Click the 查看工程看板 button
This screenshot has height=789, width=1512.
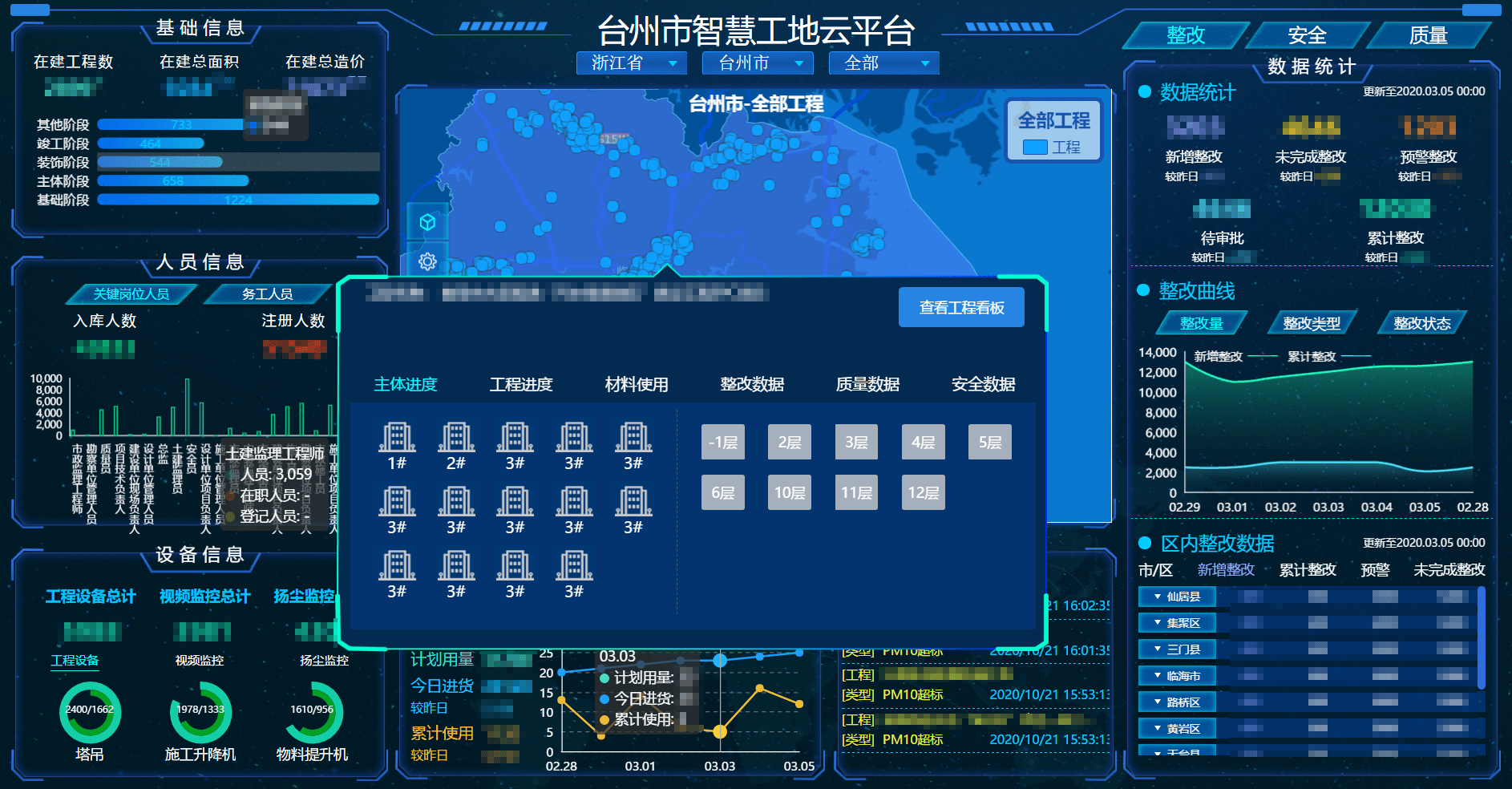[962, 307]
